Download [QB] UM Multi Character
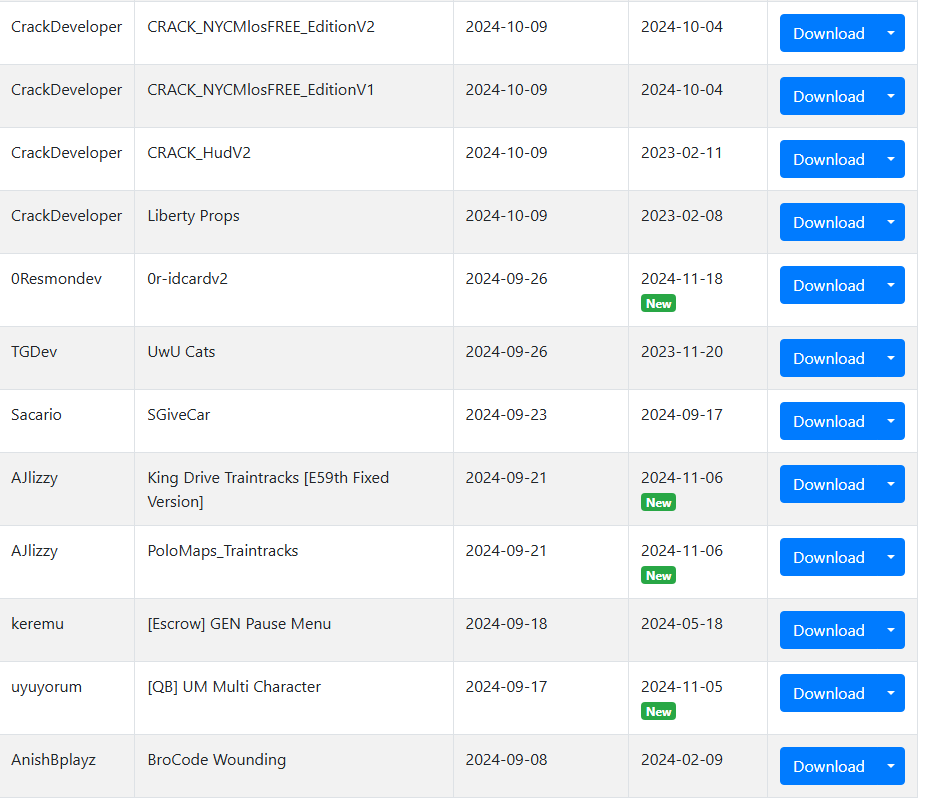The width and height of the screenshot is (930, 798). 829,692
